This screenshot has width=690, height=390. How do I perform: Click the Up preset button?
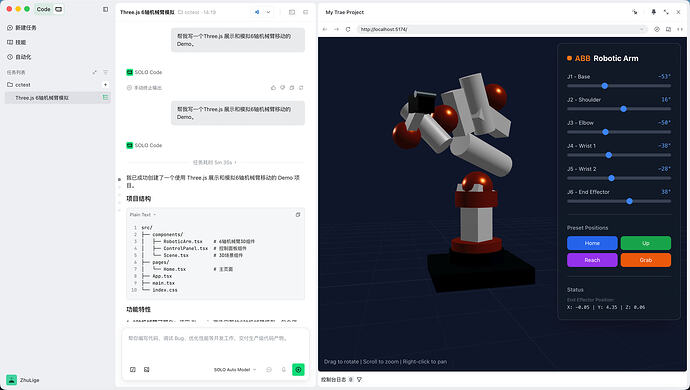pos(646,243)
